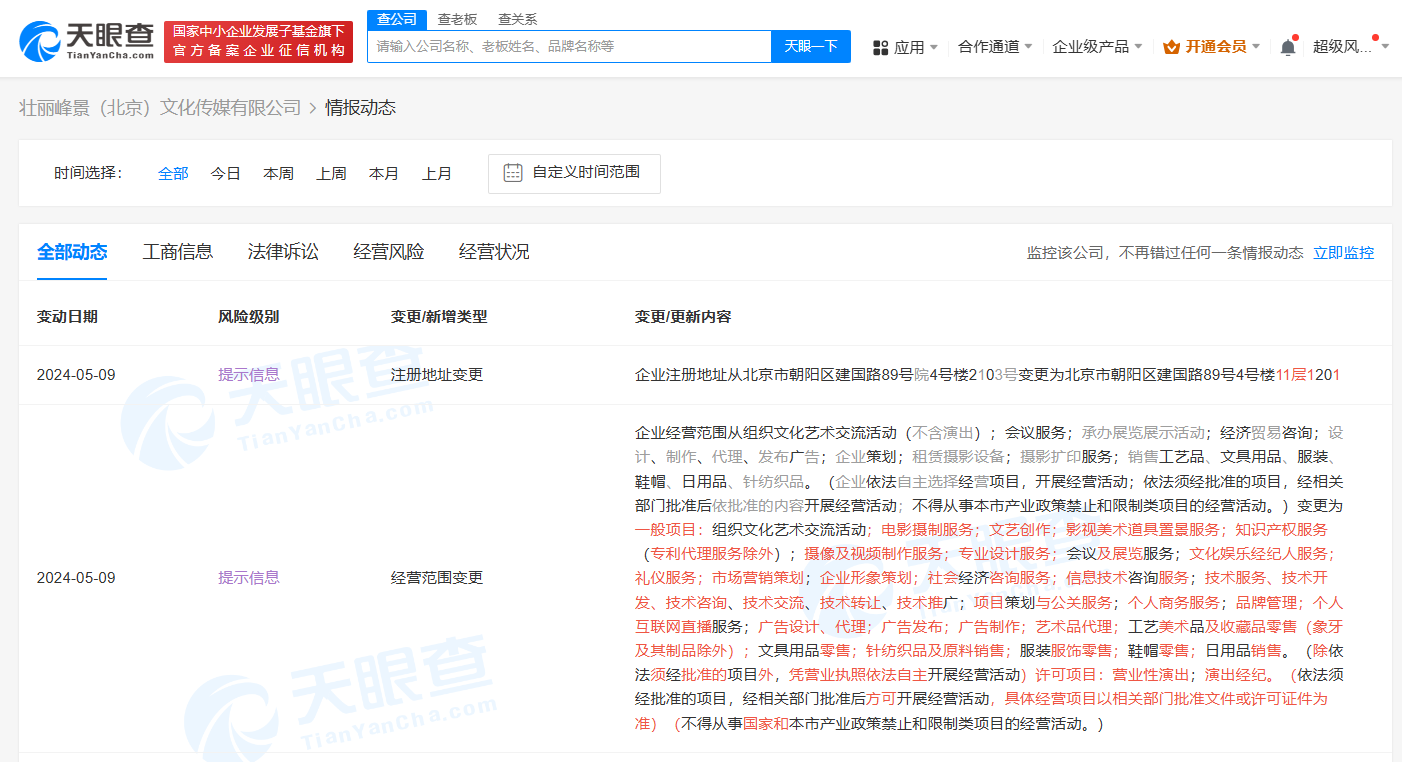Click the 自定义时间范围 button
The height and width of the screenshot is (762, 1402).
[574, 173]
